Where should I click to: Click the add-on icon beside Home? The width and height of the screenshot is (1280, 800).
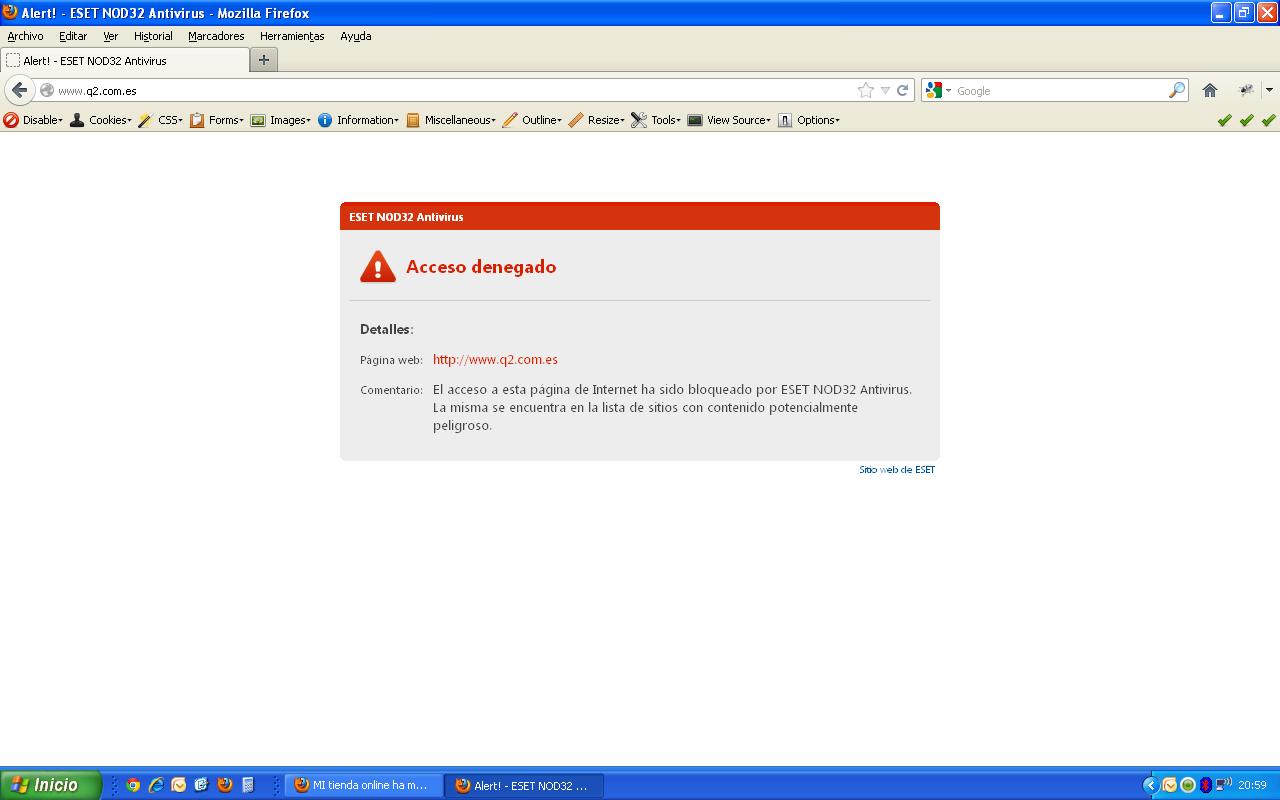tap(1246, 90)
